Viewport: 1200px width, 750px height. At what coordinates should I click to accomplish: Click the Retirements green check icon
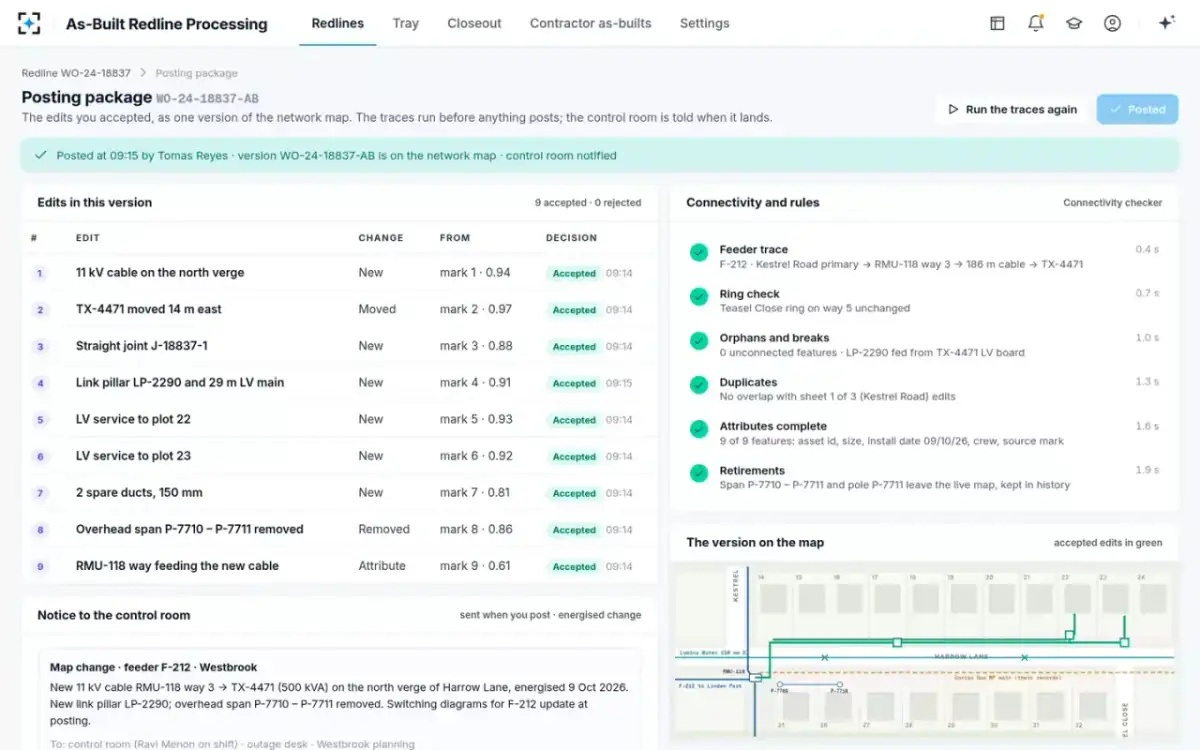point(699,473)
